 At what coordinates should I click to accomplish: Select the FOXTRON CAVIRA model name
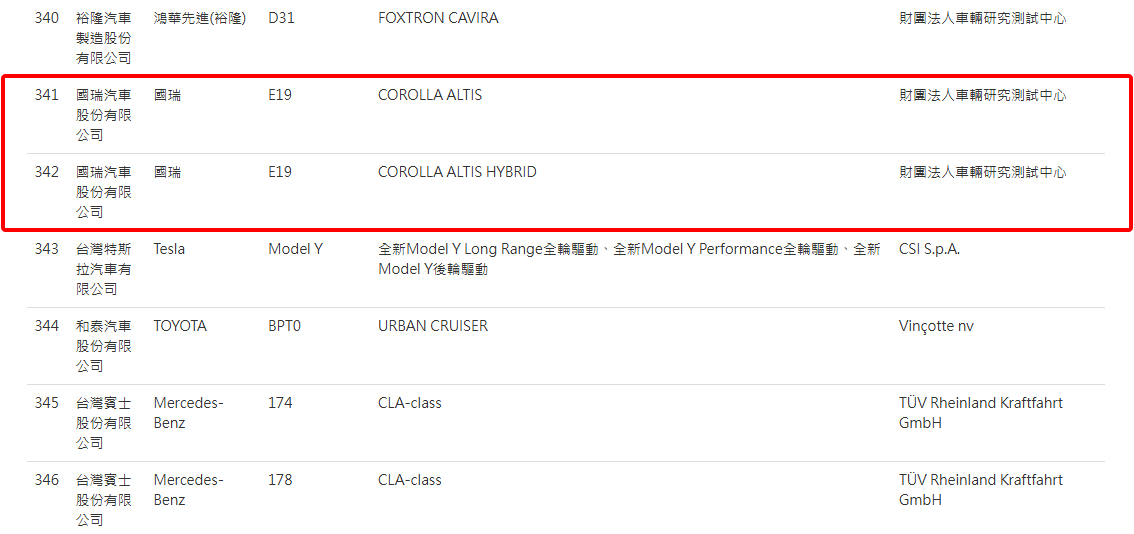pyautogui.click(x=438, y=18)
